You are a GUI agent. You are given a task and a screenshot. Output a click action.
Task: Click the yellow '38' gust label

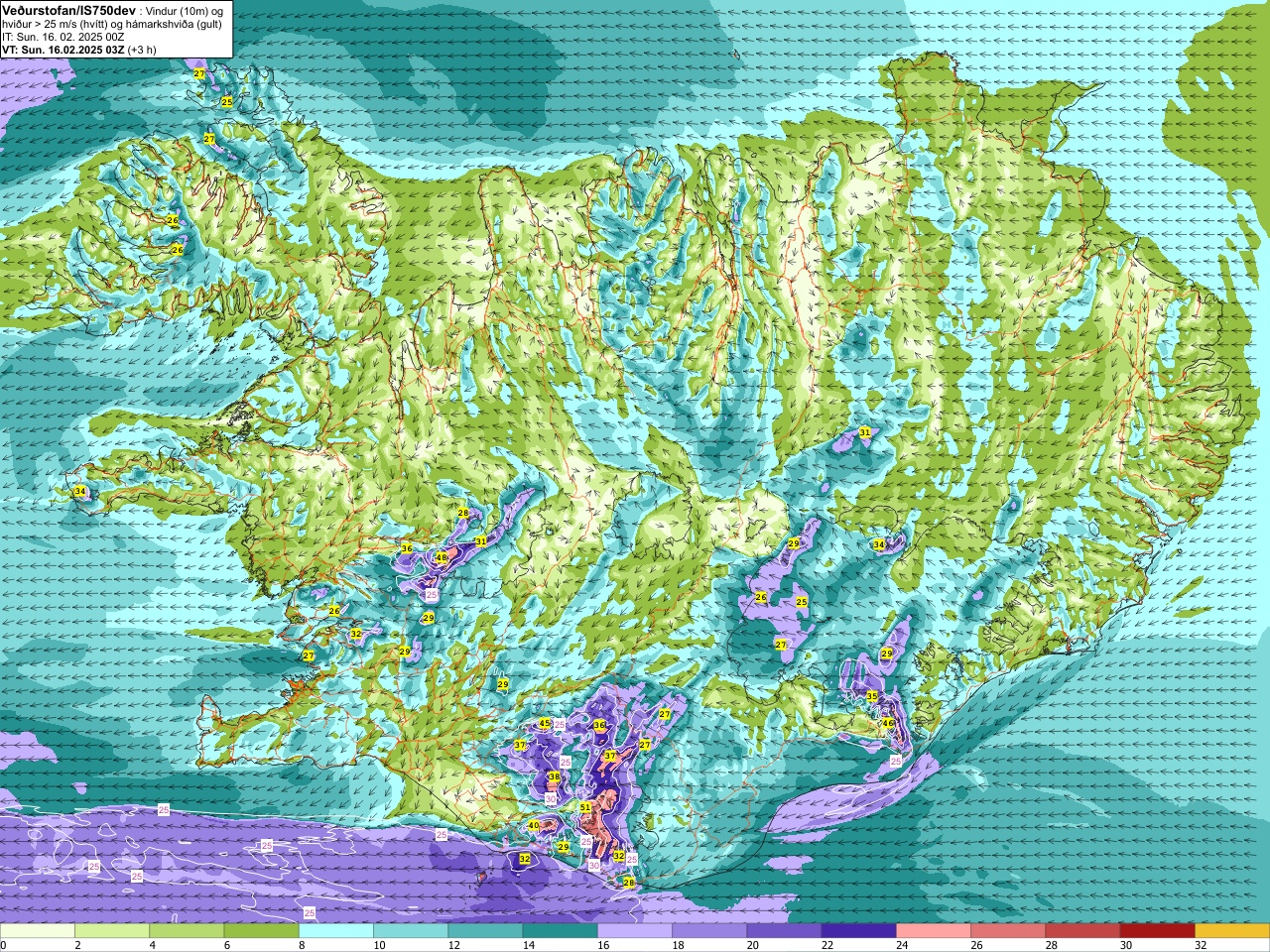[554, 776]
